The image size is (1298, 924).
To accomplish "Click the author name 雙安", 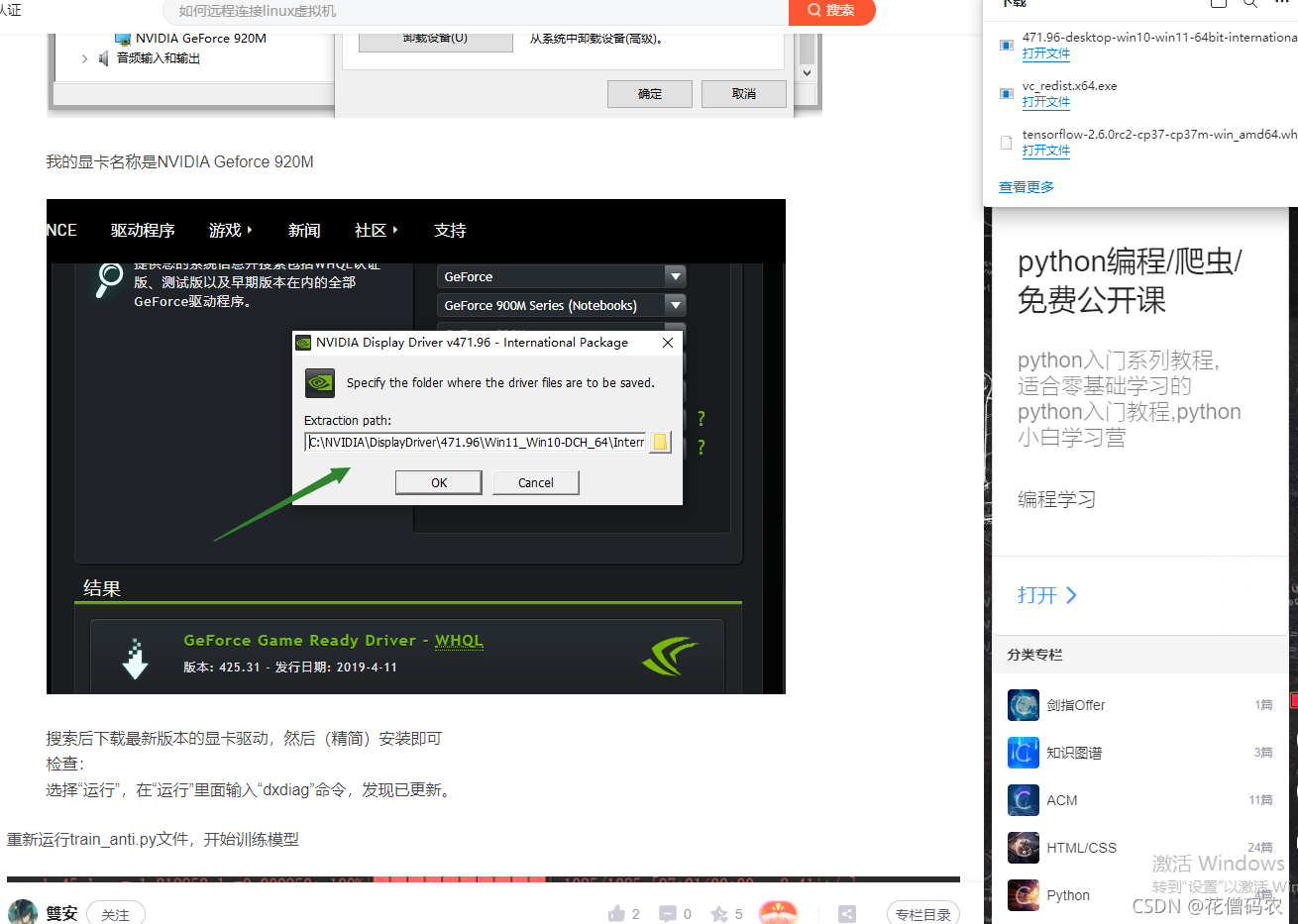I will click(x=61, y=913).
